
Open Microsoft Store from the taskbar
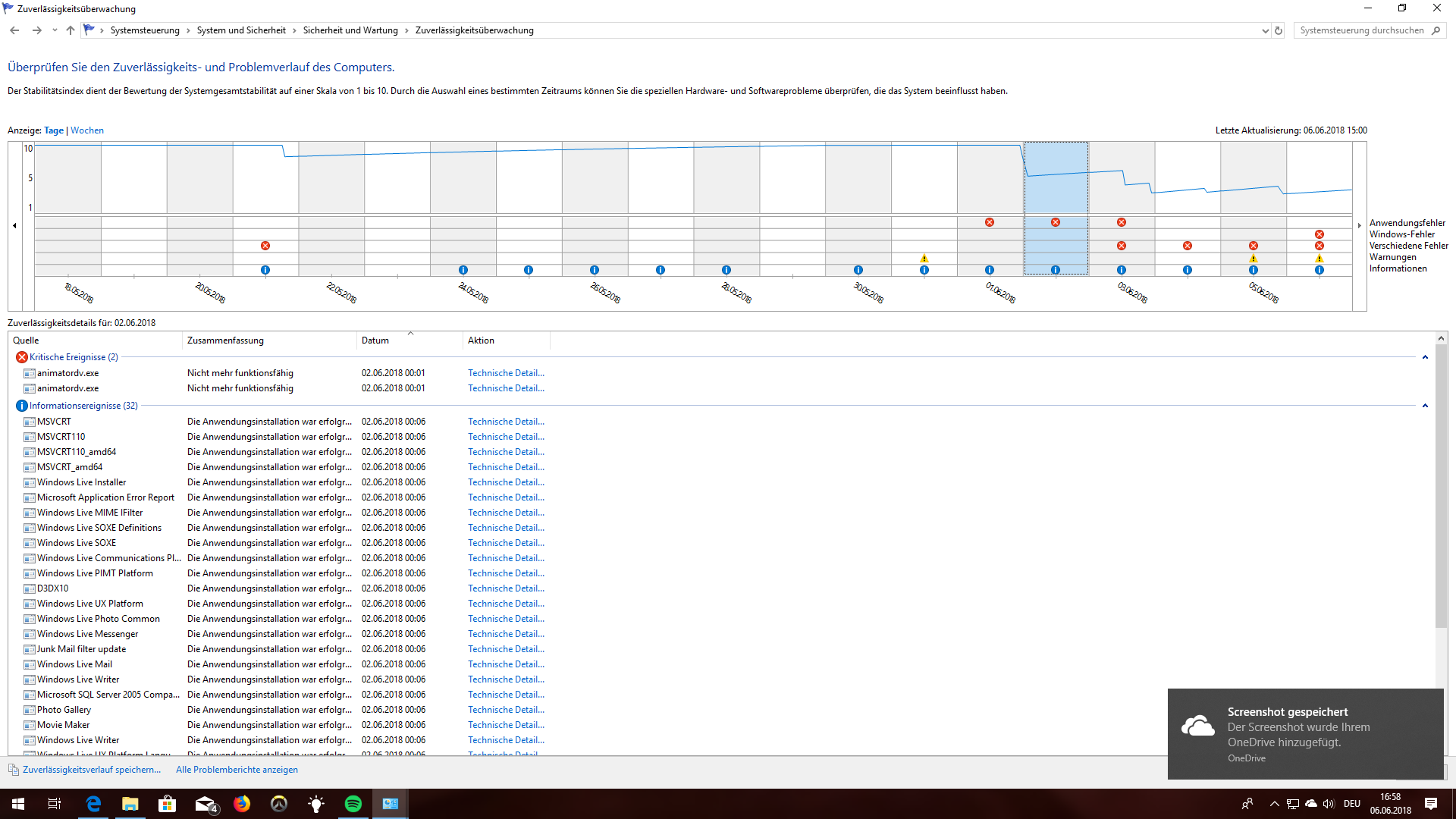pyautogui.click(x=167, y=804)
